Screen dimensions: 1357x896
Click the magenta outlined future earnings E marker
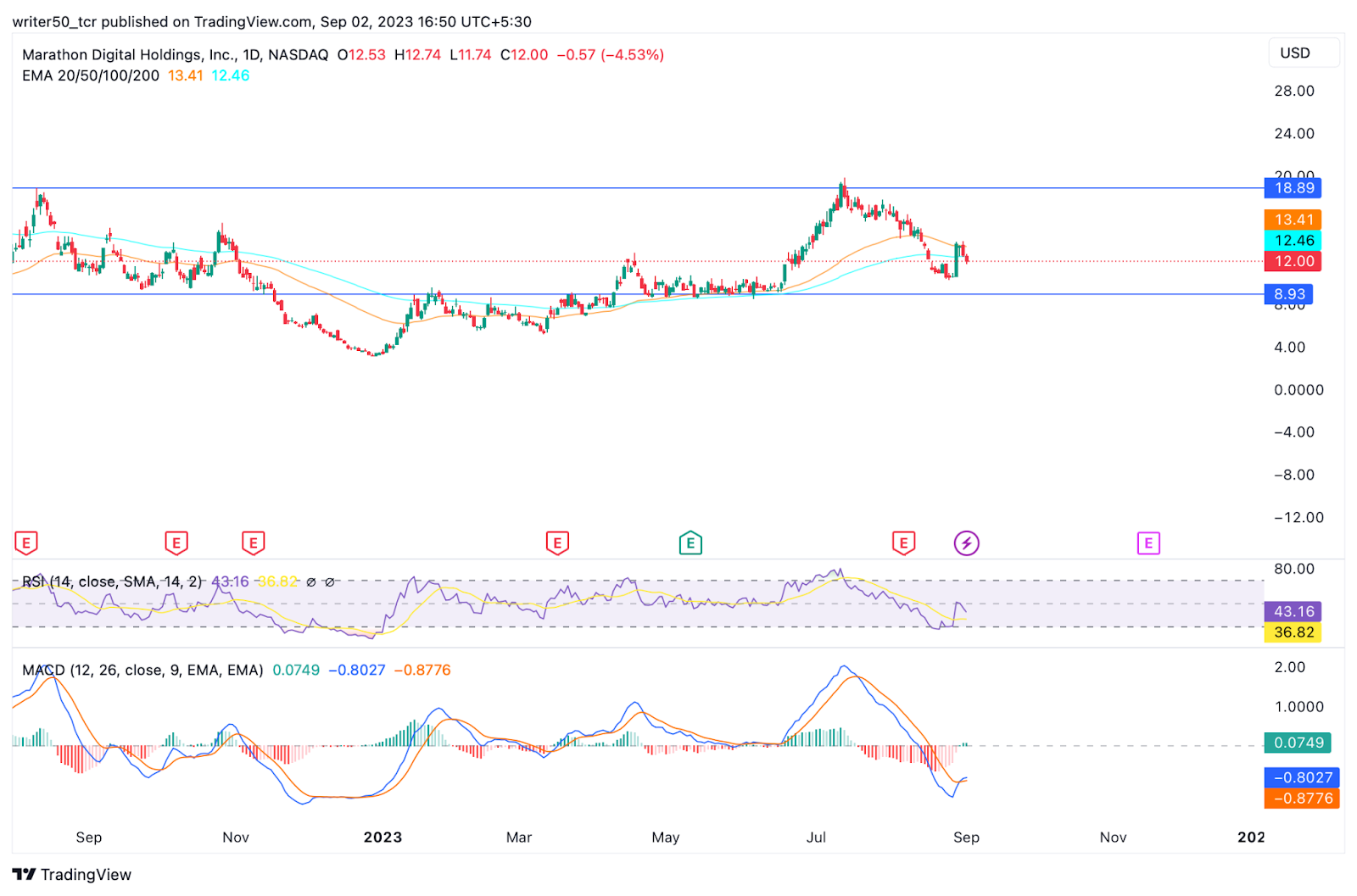[x=1148, y=543]
